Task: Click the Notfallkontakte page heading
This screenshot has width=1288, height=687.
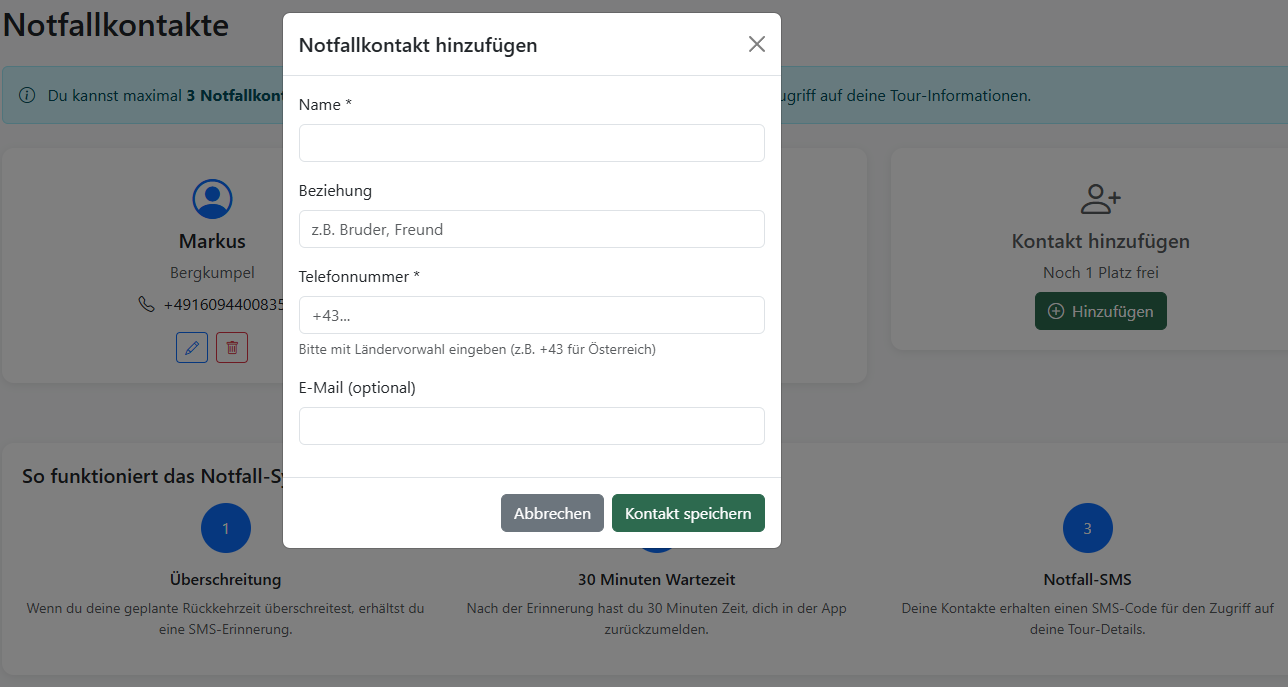Action: [116, 25]
